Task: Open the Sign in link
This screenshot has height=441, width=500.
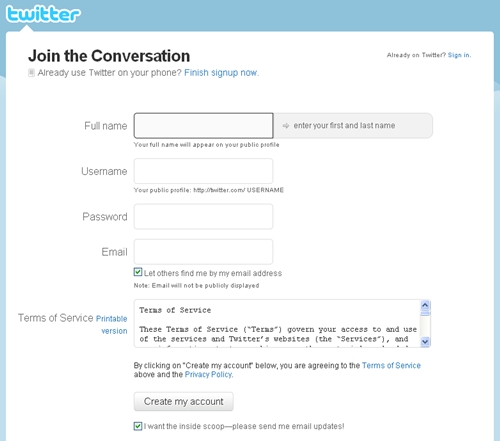Action: 459,55
